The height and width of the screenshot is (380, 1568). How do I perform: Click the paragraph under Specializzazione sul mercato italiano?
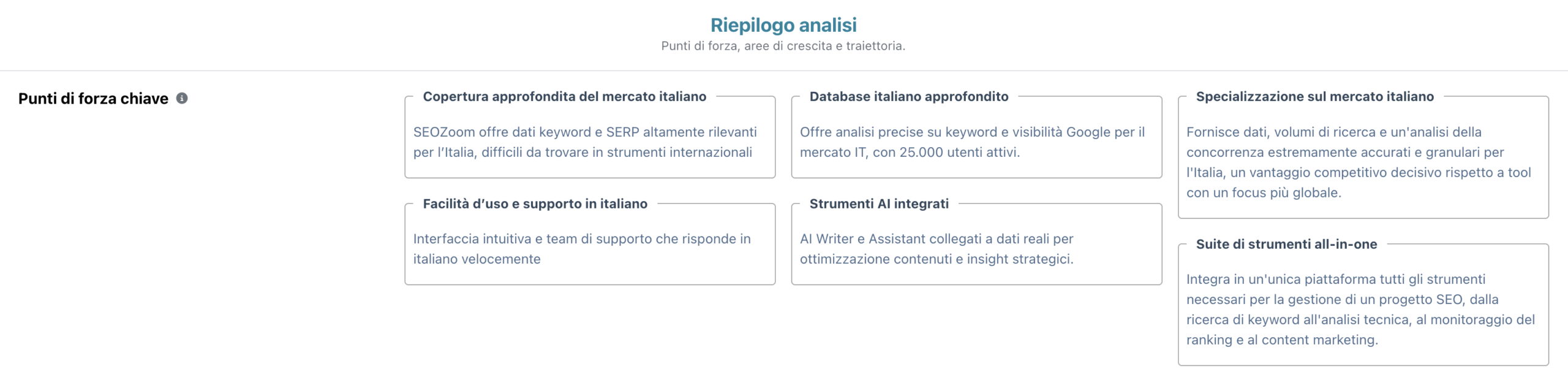point(1359,162)
